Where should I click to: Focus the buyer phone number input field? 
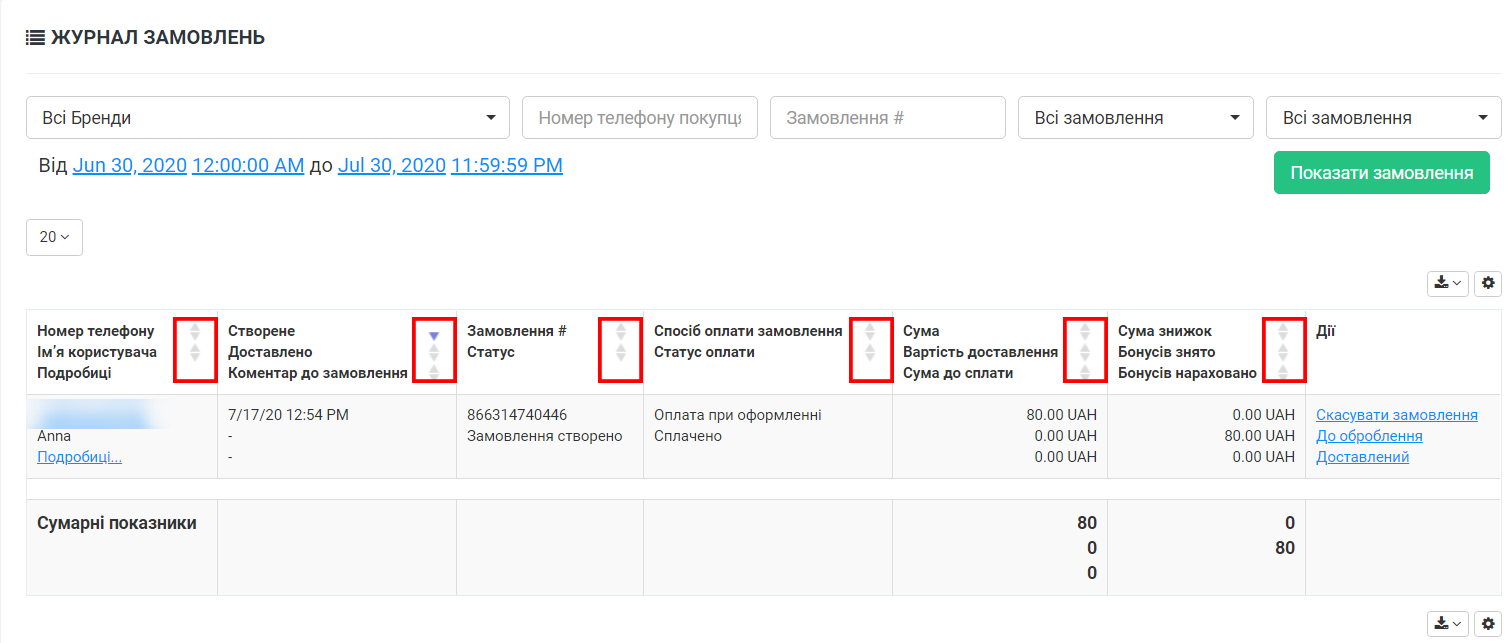click(639, 118)
